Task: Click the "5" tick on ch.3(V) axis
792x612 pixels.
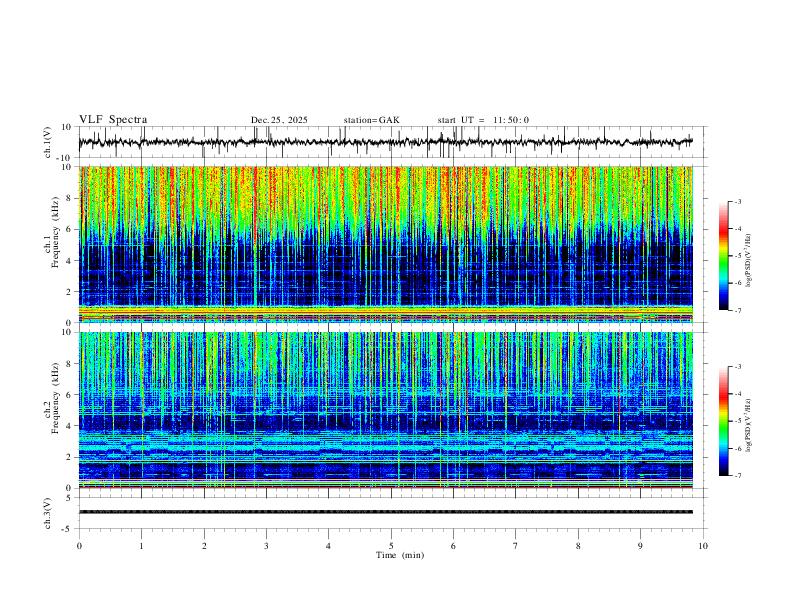Action: (x=70, y=498)
